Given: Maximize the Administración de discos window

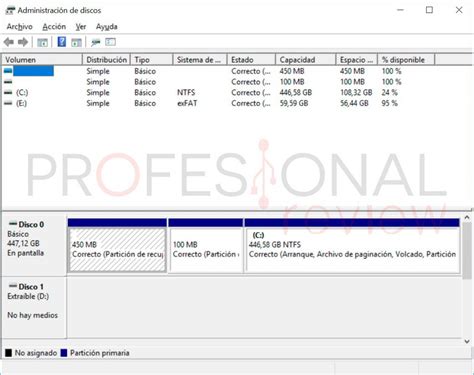Looking at the screenshot, I should coord(429,10).
